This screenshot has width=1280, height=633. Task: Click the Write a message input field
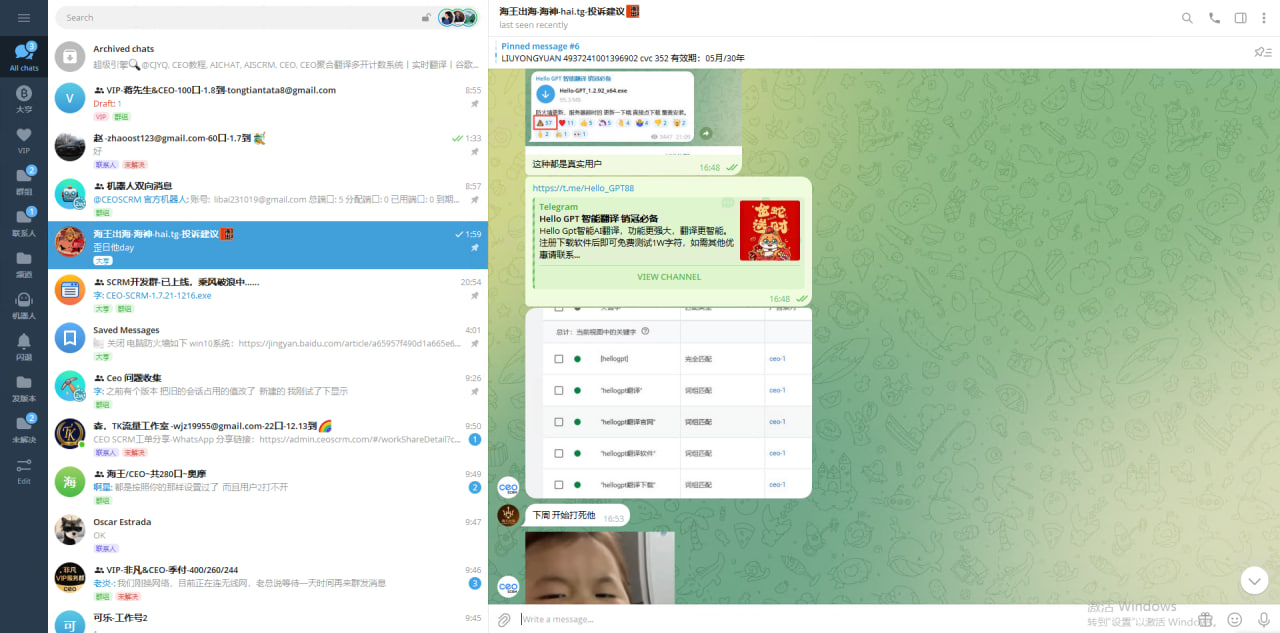[x=700, y=619]
